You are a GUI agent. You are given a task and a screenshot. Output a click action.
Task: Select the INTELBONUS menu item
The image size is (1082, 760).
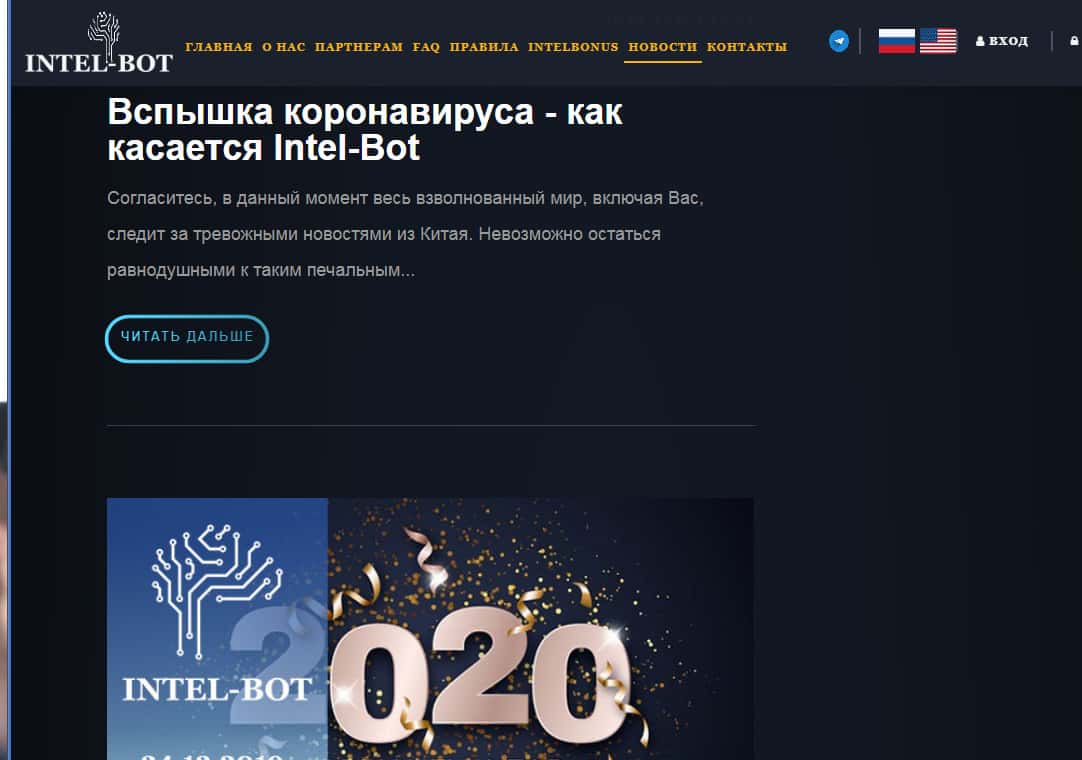(x=573, y=47)
